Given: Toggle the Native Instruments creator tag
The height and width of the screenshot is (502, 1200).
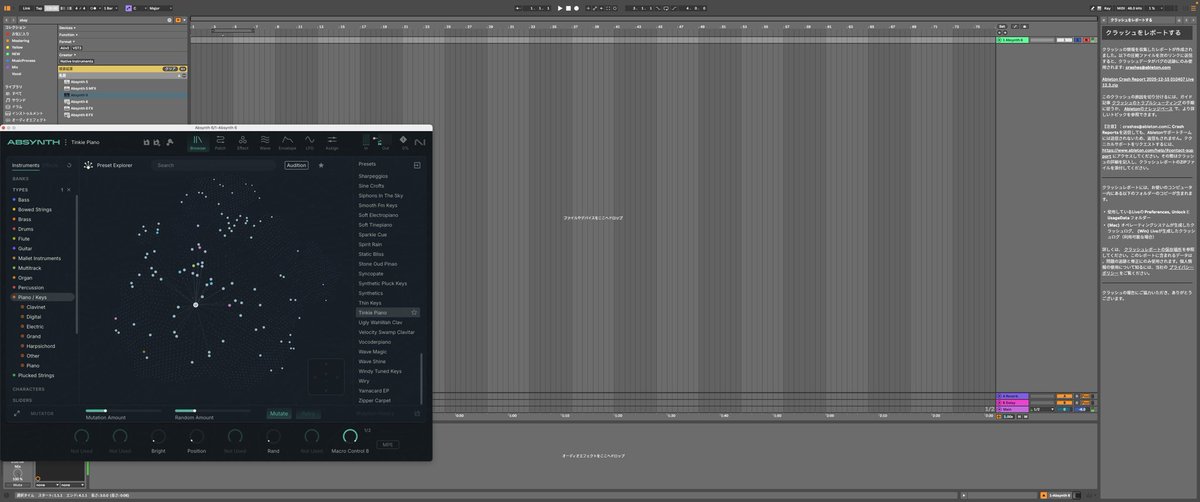Looking at the screenshot, I should tap(76, 61).
